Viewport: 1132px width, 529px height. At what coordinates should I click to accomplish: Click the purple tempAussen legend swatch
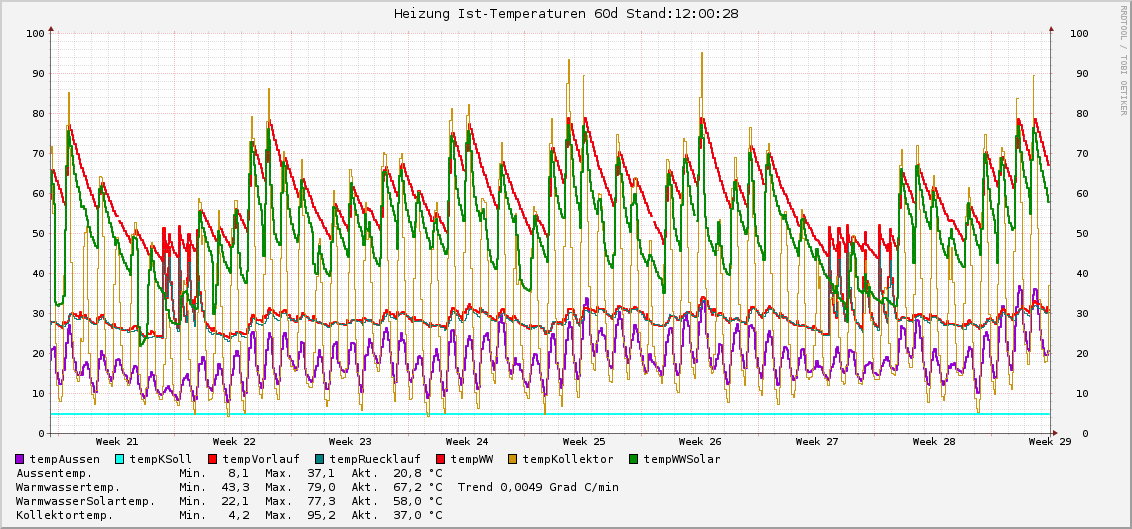pos(21,459)
